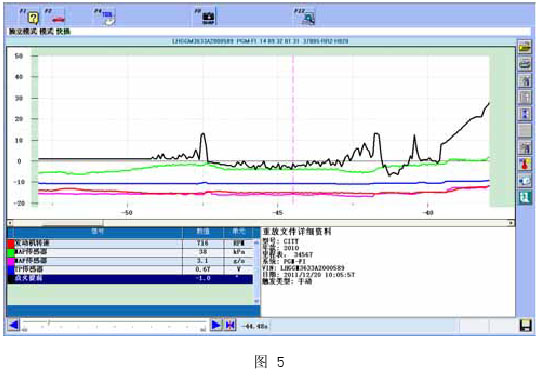Click the floppy disk save icon
This screenshot has width=538, height=379.
[x=525, y=325]
